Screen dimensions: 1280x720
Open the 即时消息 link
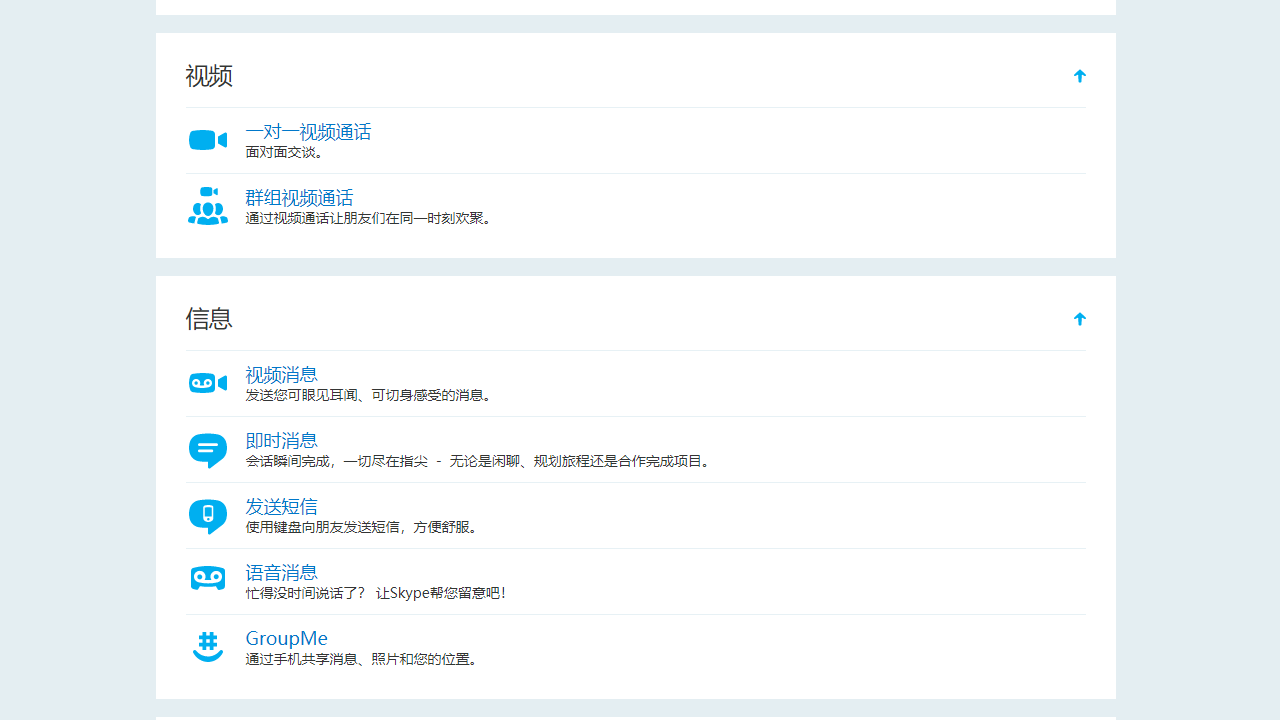point(281,440)
